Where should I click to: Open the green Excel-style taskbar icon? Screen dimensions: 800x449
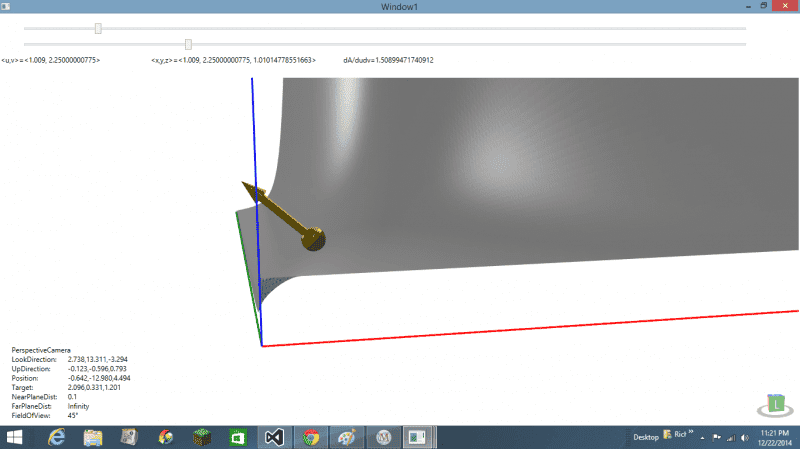[238, 438]
